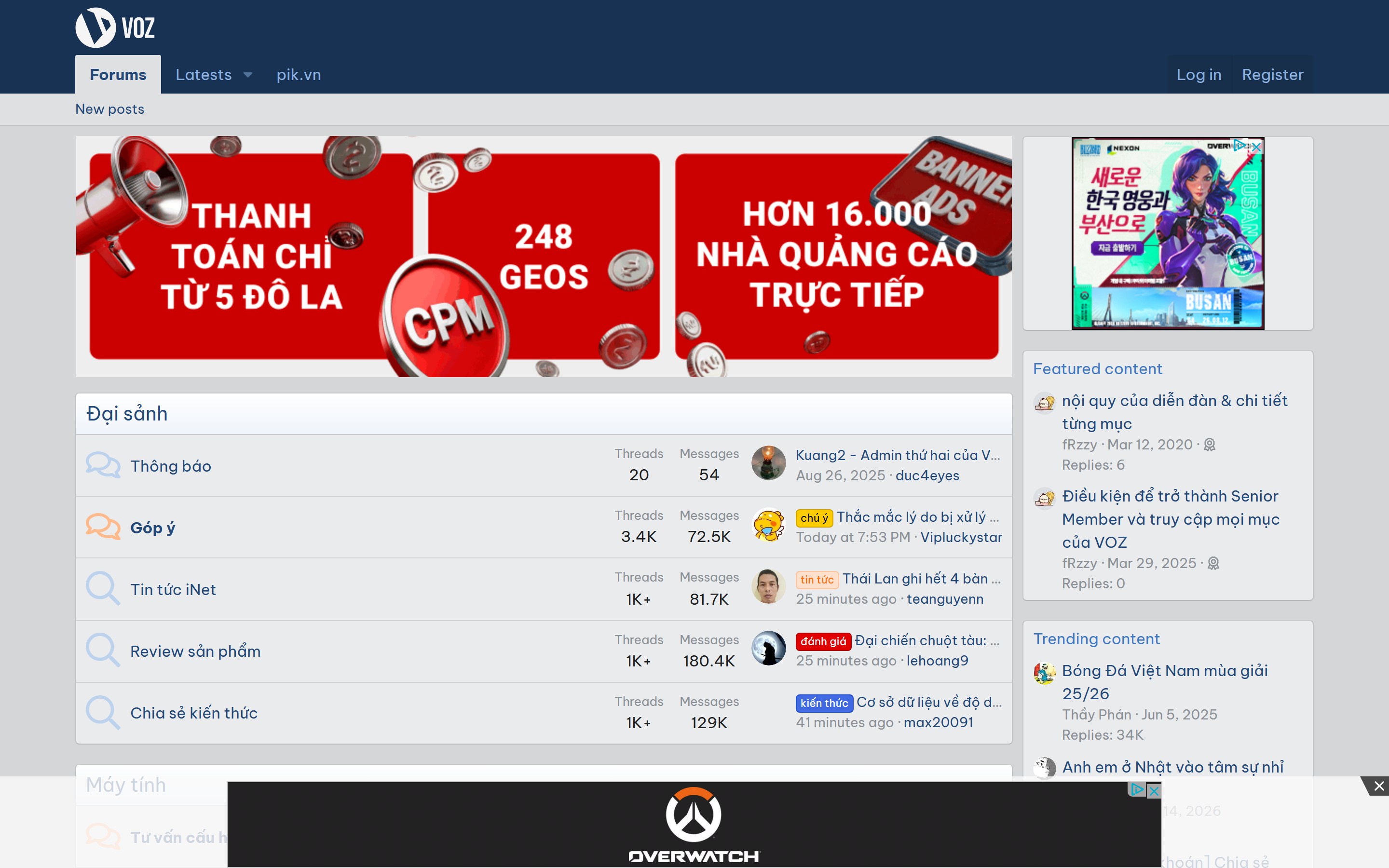This screenshot has height=868, width=1389.
Task: Open lehoang9's avatar in Review sản phẩm row
Action: coord(769,649)
